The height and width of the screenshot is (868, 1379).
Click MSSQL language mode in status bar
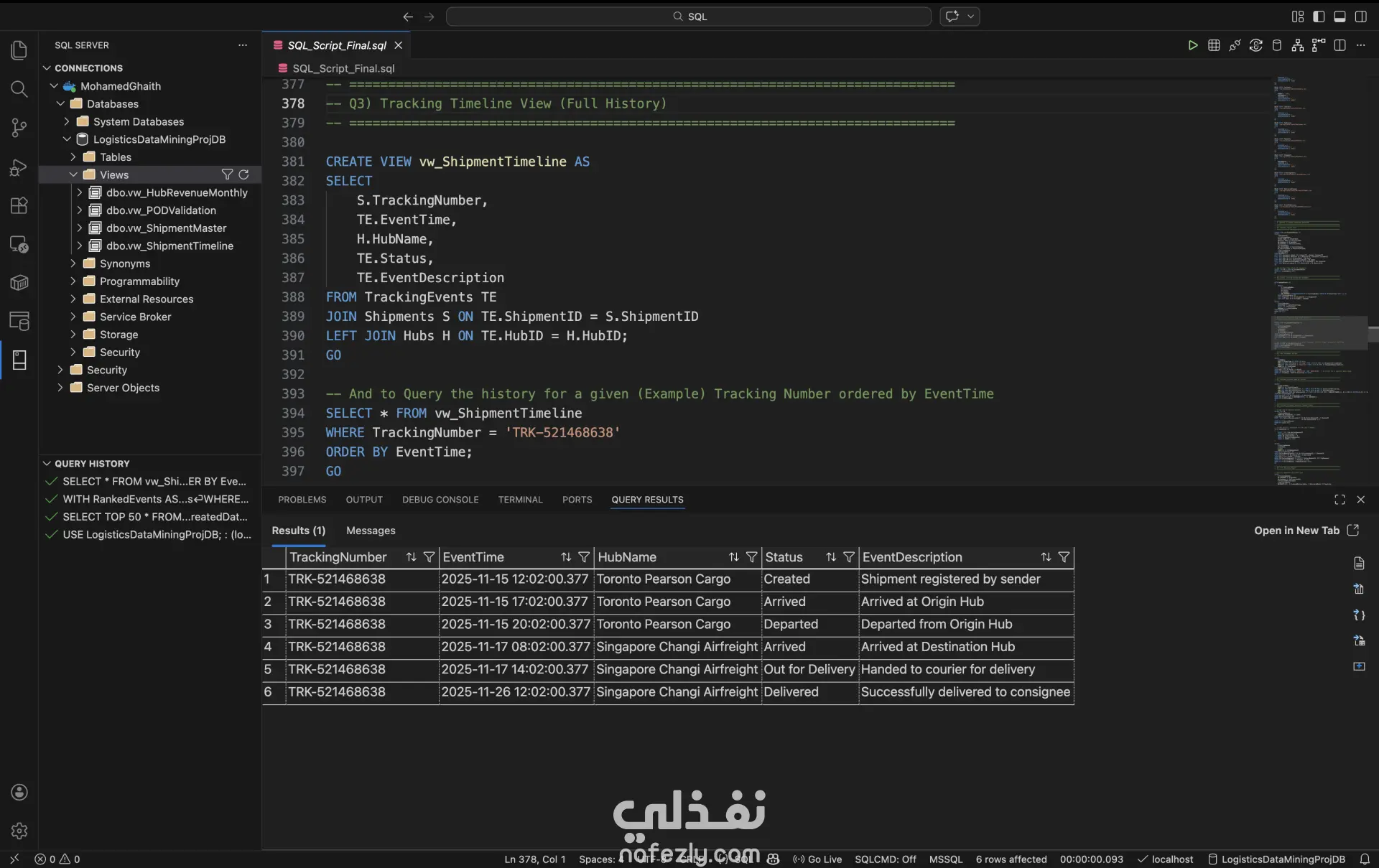[x=946, y=859]
